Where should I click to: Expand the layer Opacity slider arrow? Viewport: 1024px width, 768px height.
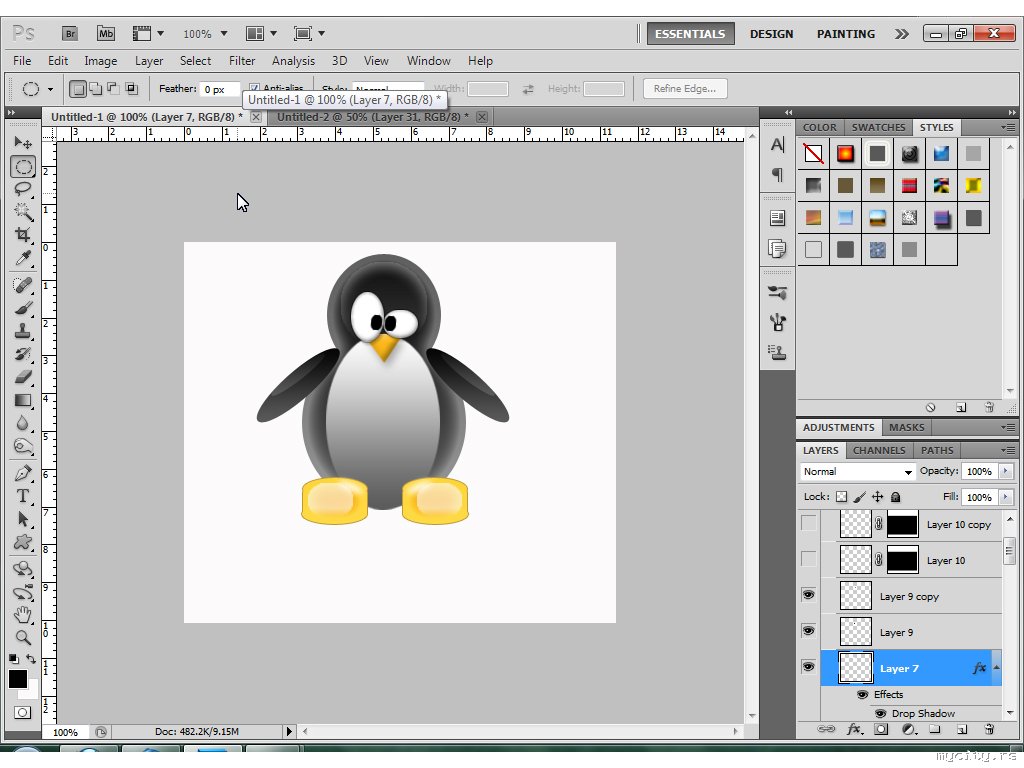tap(1005, 471)
